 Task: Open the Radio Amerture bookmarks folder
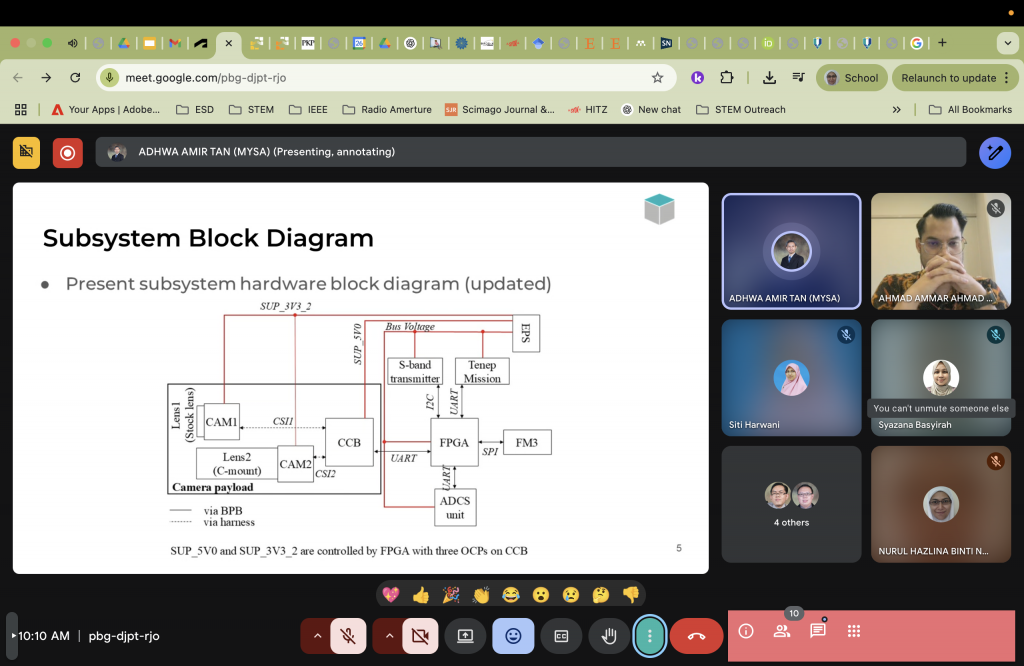coord(387,110)
